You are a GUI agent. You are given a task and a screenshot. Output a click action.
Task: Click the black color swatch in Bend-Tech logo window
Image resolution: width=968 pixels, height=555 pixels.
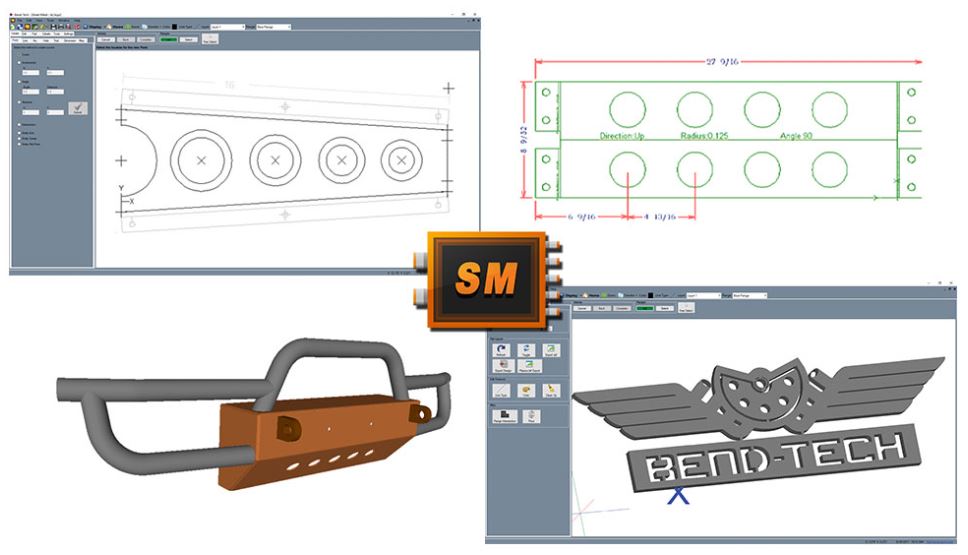651,295
